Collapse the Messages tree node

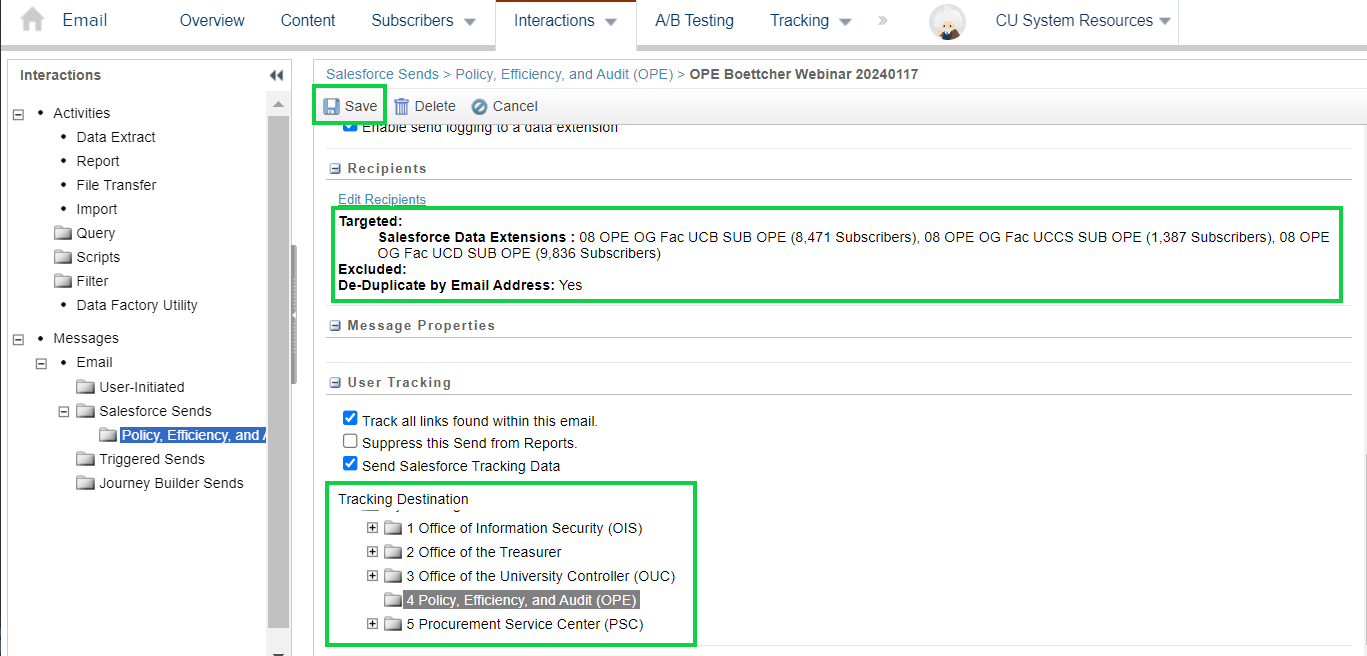coord(18,339)
